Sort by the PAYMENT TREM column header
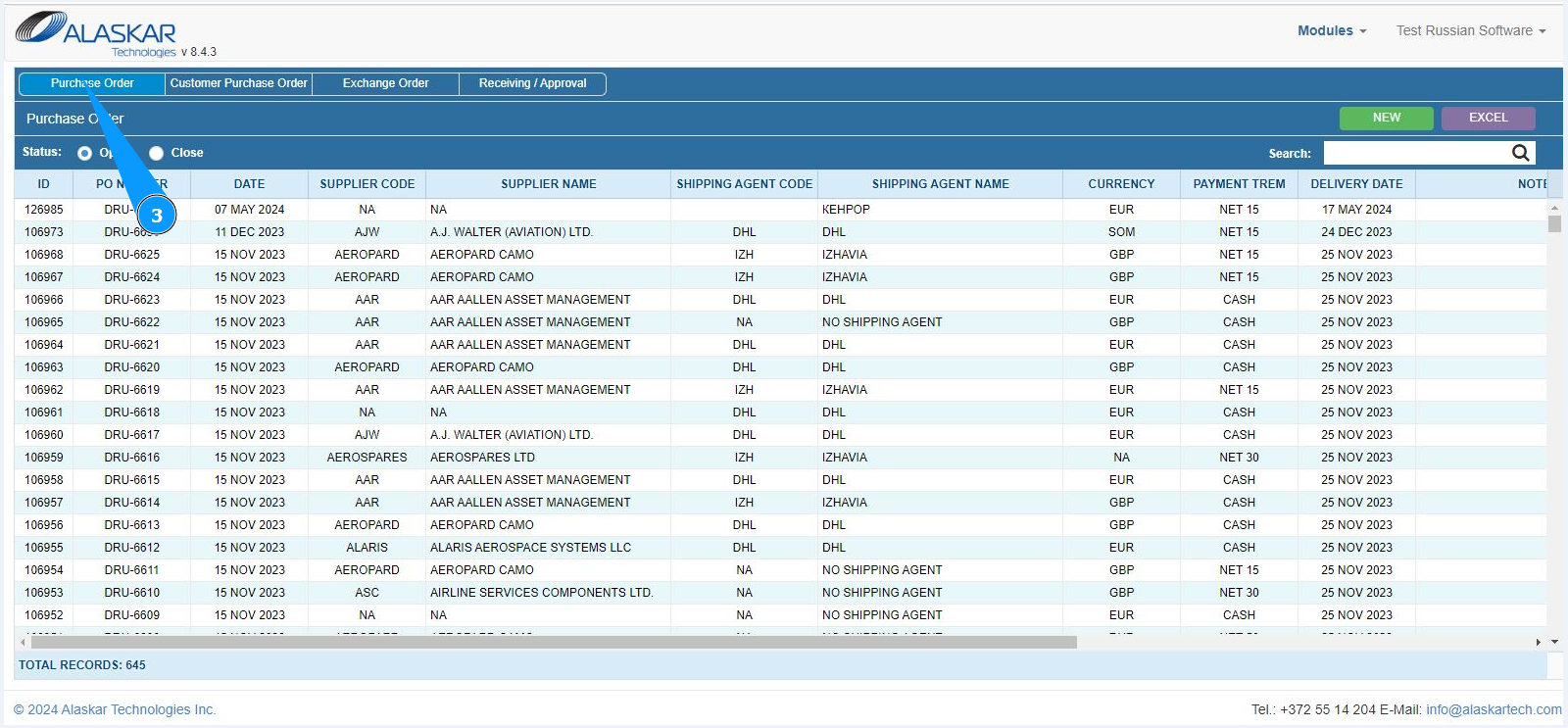The height and width of the screenshot is (728, 1568). [x=1239, y=184]
